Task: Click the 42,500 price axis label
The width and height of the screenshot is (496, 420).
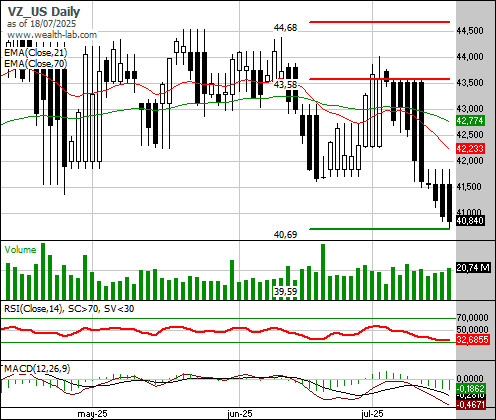Action: coord(470,135)
